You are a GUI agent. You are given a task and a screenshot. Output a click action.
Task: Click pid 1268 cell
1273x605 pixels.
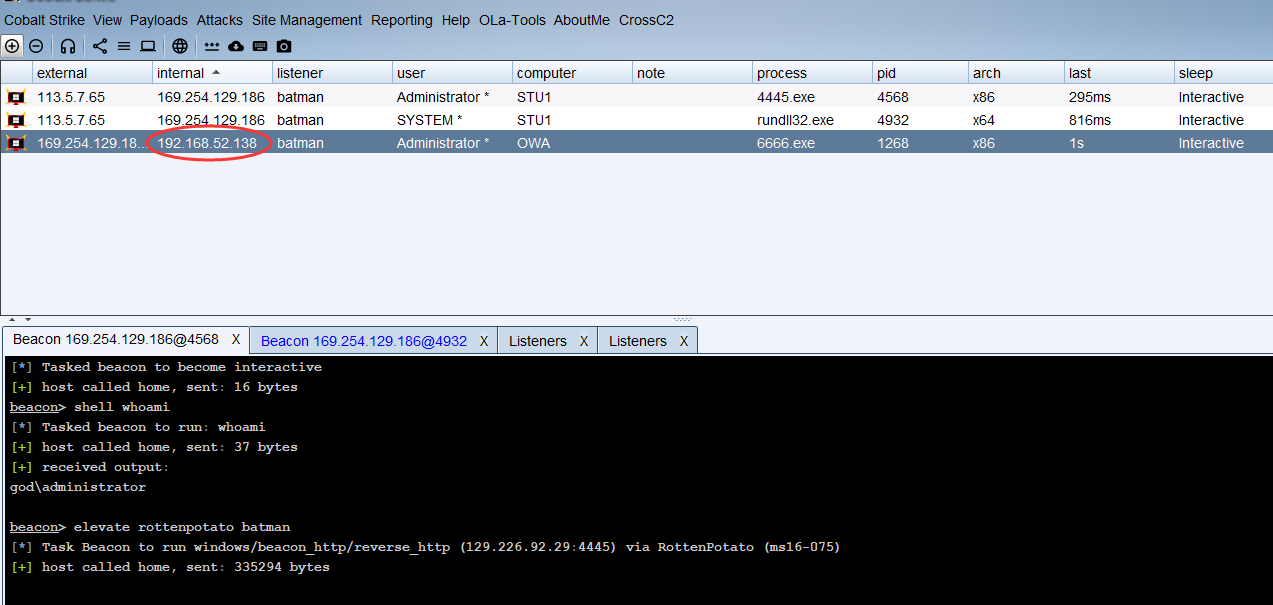(x=920, y=143)
